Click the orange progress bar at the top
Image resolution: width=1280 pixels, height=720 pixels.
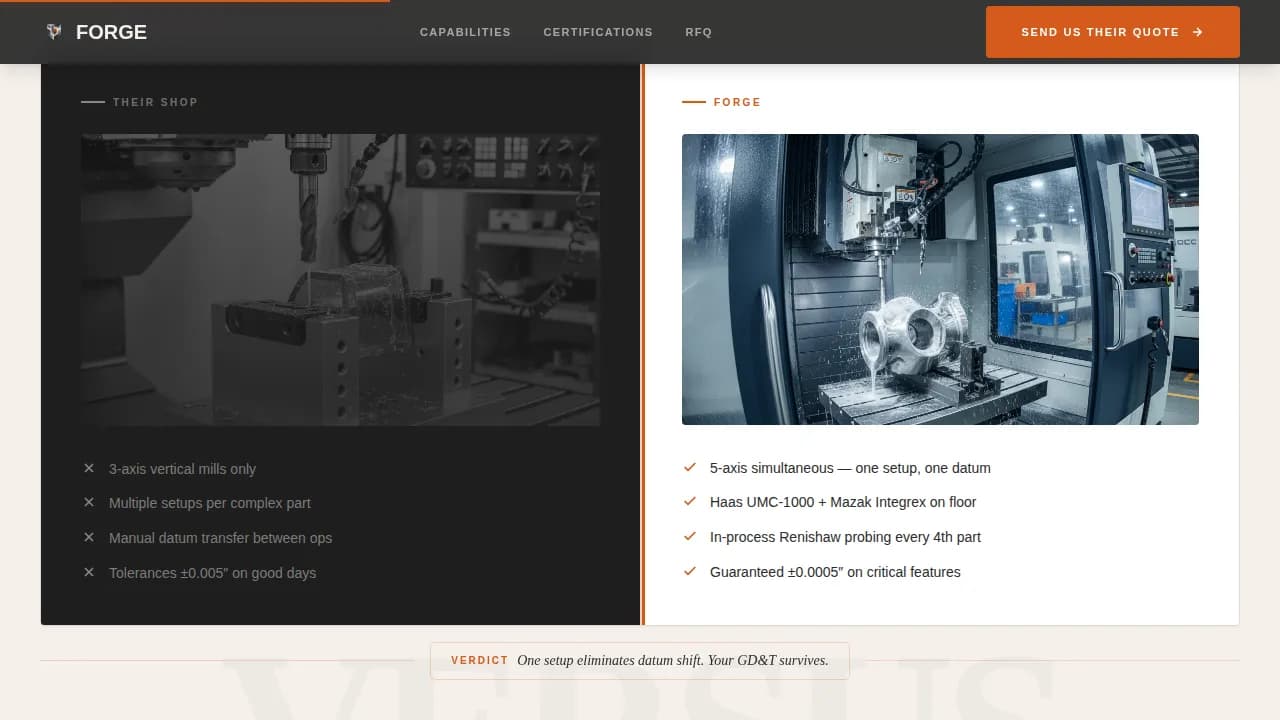195,2
